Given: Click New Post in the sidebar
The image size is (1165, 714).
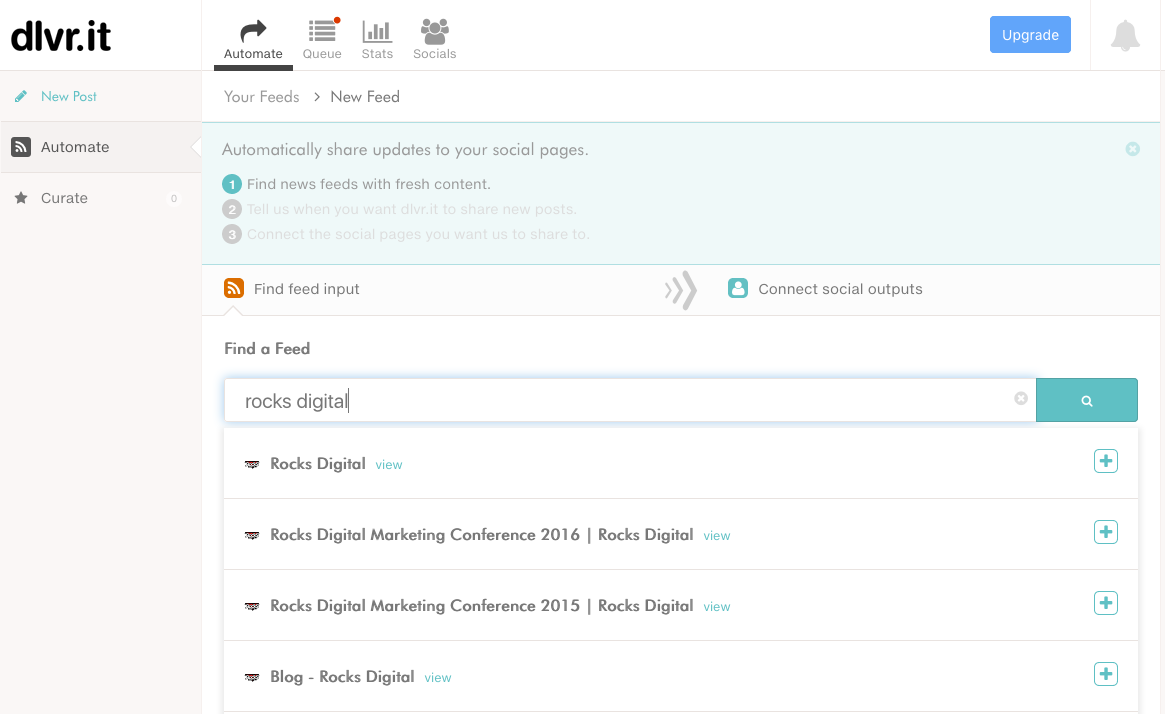Looking at the screenshot, I should coord(68,97).
